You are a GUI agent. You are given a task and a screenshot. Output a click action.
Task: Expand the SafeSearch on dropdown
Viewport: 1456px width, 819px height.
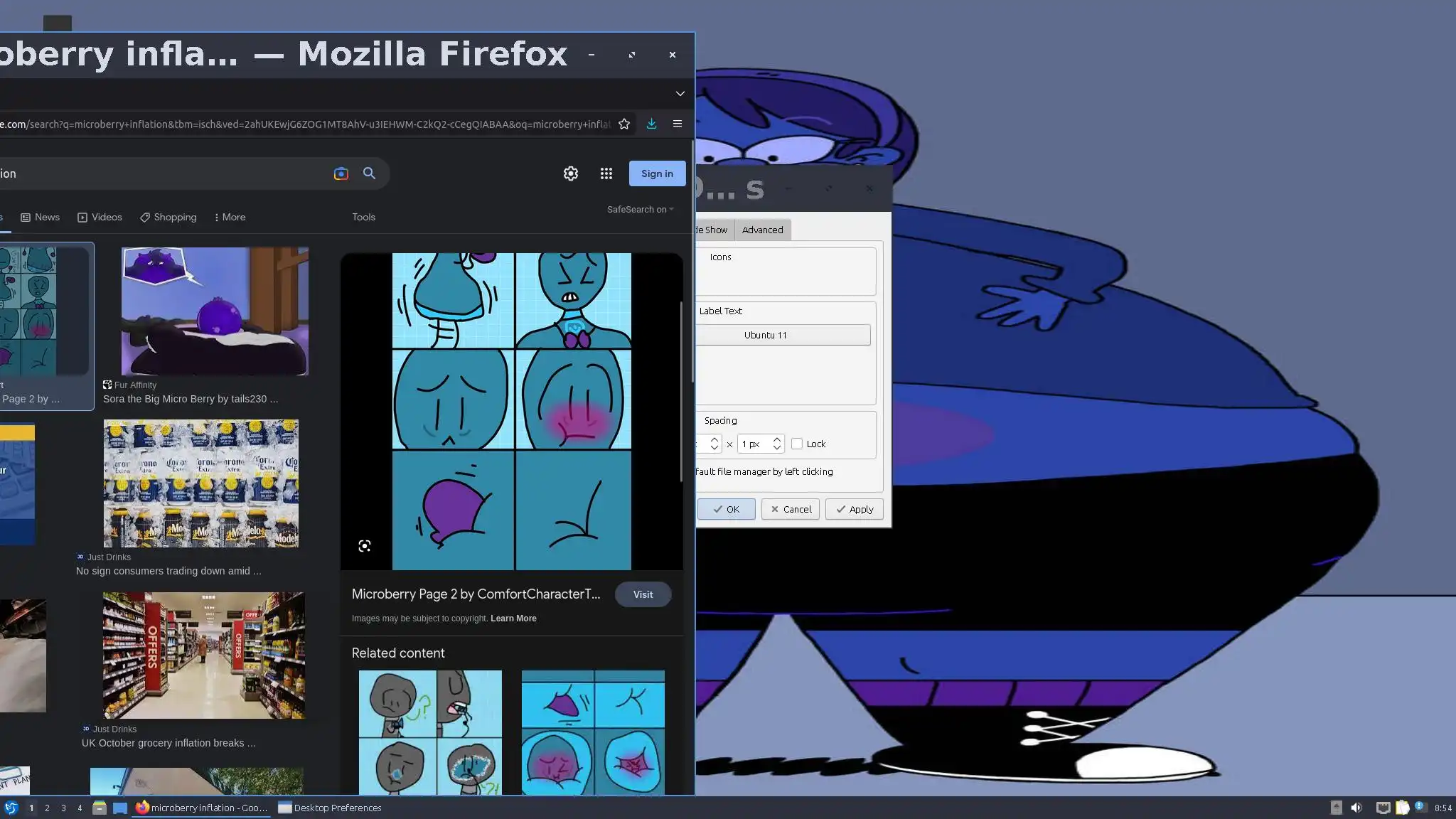tap(640, 209)
